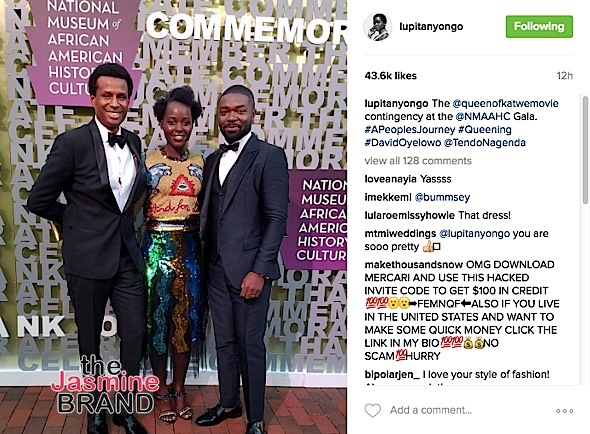Image resolution: width=590 pixels, height=434 pixels.
Task: Open commenter loveanayia's profile
Action: click(x=390, y=179)
